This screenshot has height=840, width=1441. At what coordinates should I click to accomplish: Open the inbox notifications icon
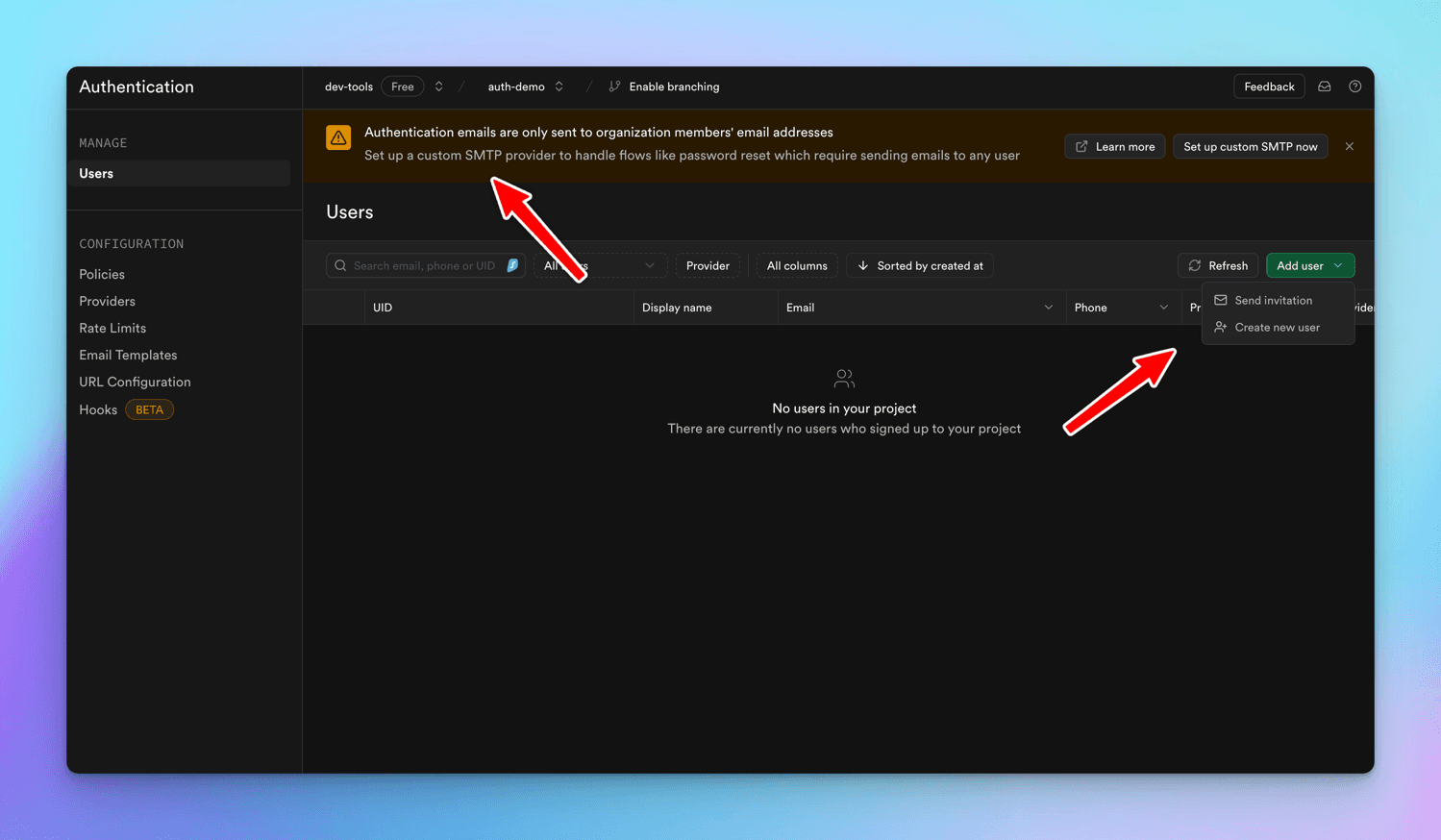1324,86
